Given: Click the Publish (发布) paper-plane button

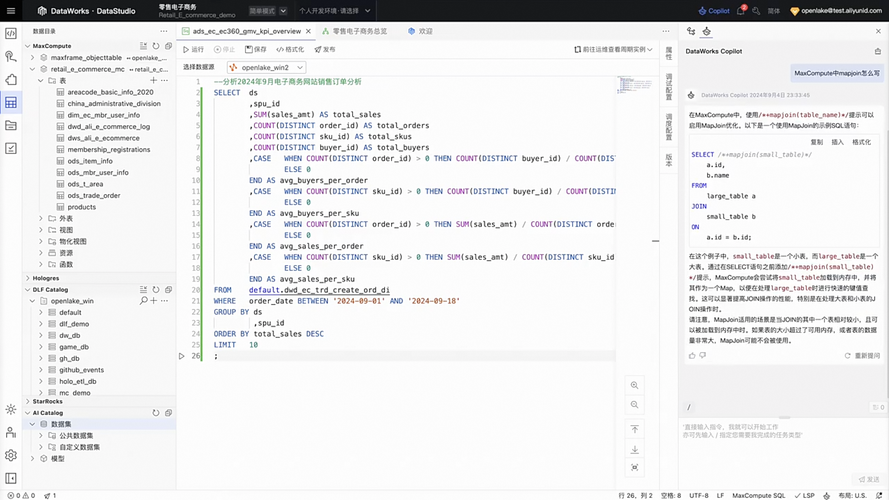Looking at the screenshot, I should (x=324, y=49).
